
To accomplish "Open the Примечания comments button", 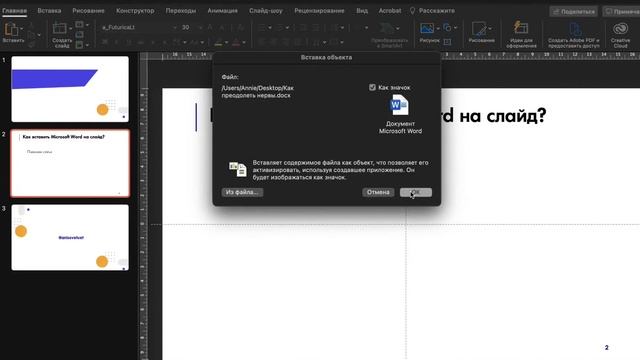I will coord(621,11).
